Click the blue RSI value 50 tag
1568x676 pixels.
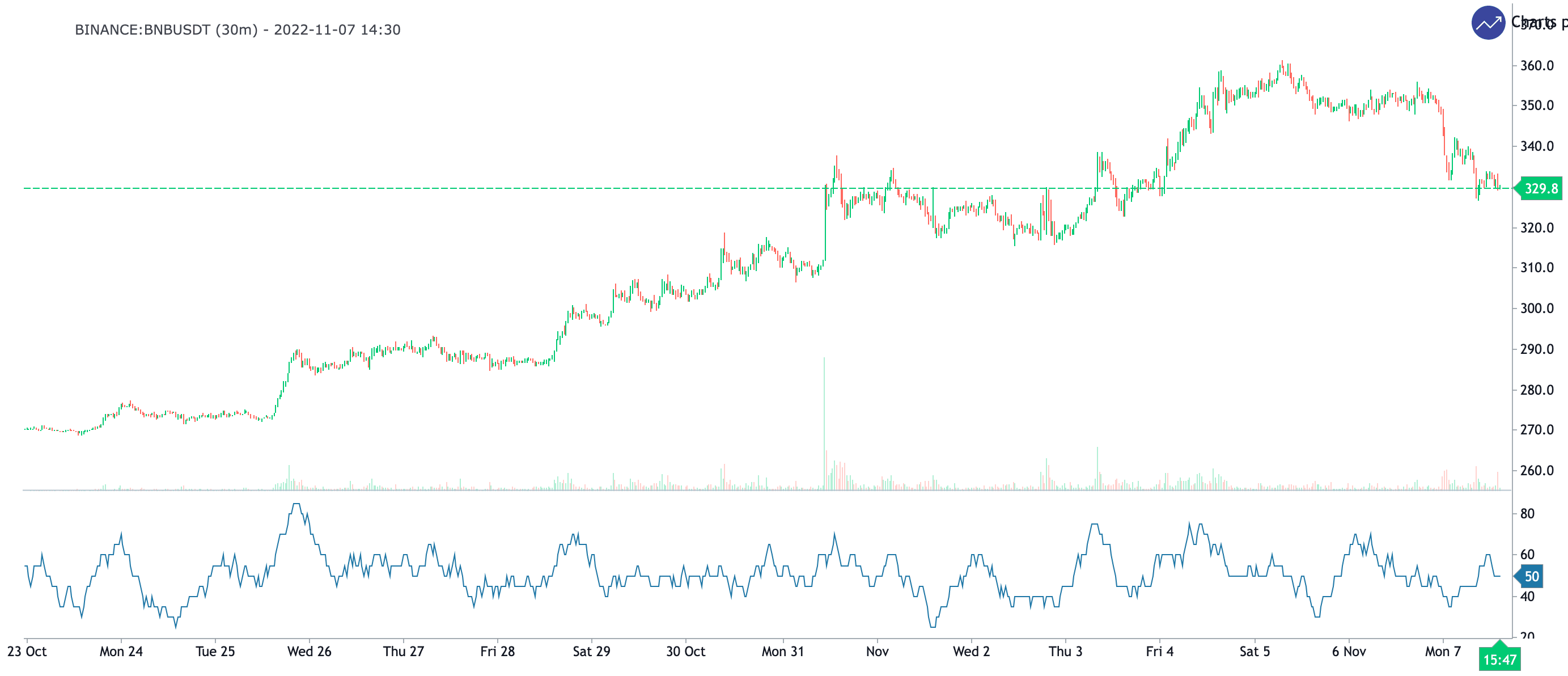pos(1532,576)
